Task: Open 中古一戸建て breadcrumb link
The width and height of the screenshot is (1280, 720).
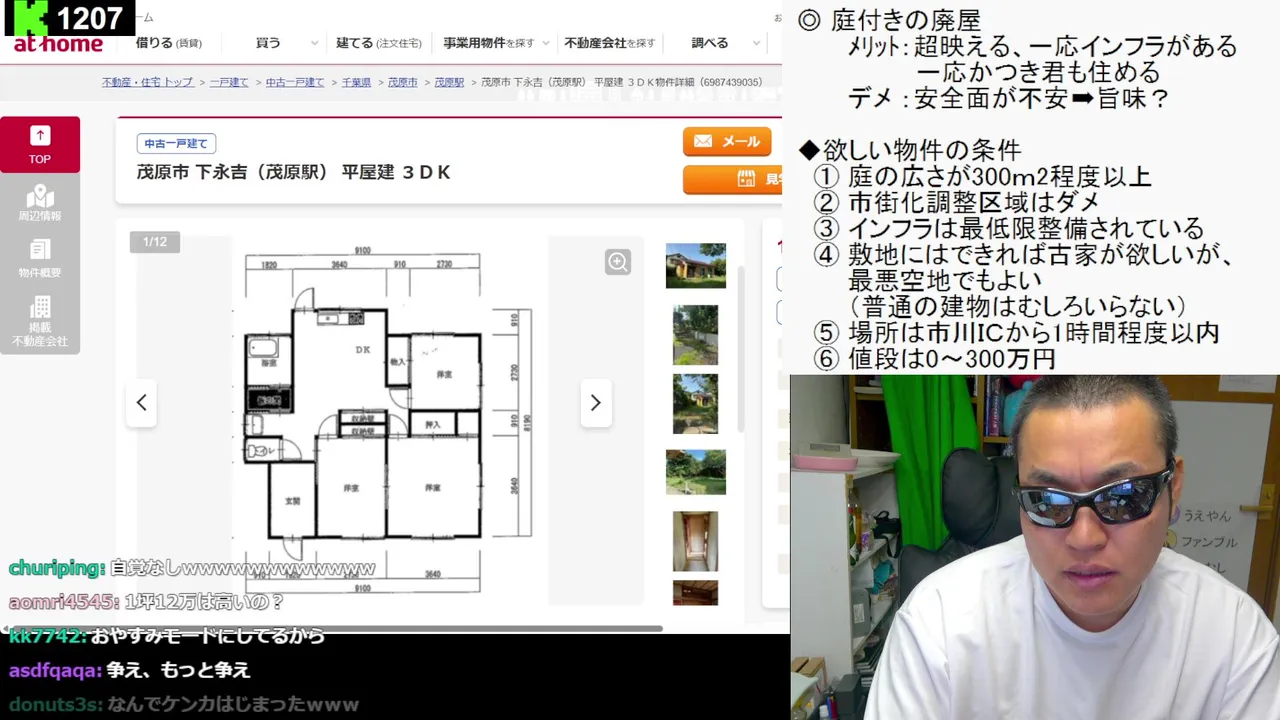Action: (x=295, y=82)
